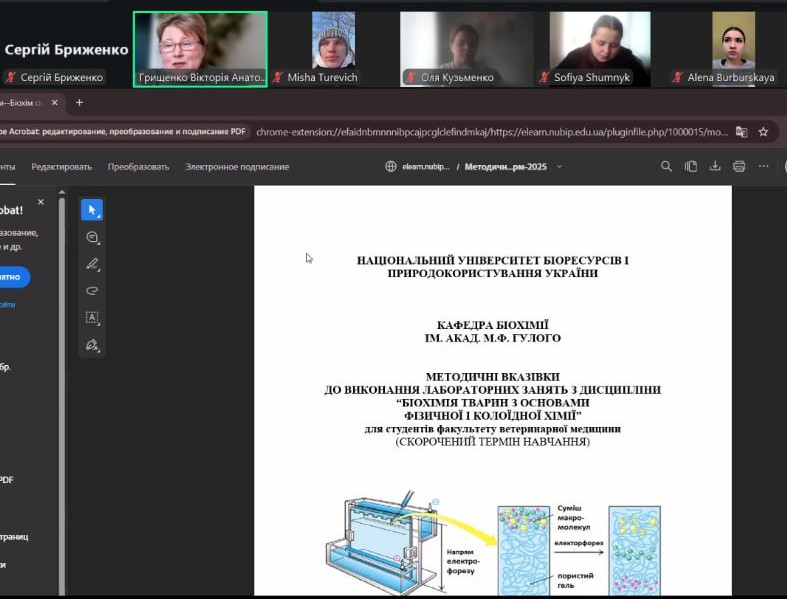
Task: Click muted mic icon of Сергій Бриженко
Action: click(x=11, y=77)
